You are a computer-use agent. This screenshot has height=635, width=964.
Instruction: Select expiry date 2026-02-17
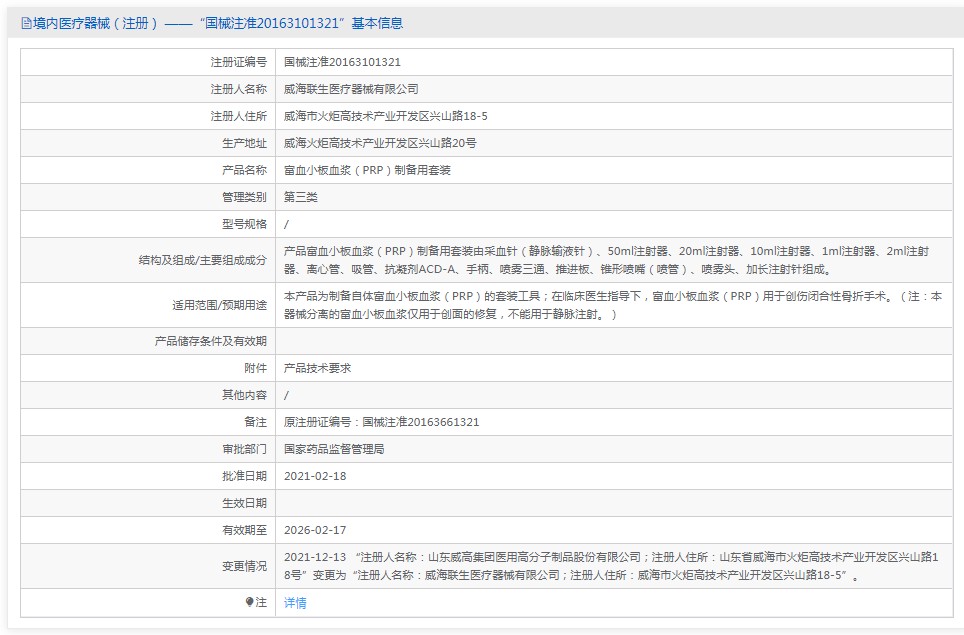[315, 530]
